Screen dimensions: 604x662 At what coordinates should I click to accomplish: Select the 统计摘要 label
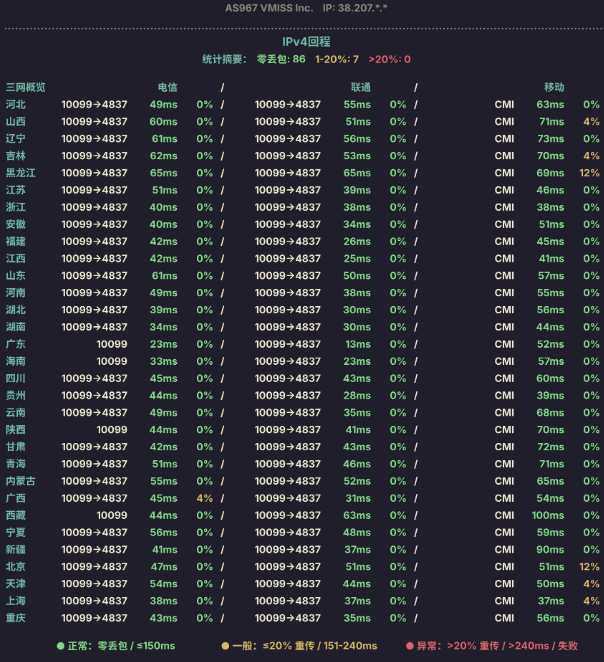click(224, 59)
